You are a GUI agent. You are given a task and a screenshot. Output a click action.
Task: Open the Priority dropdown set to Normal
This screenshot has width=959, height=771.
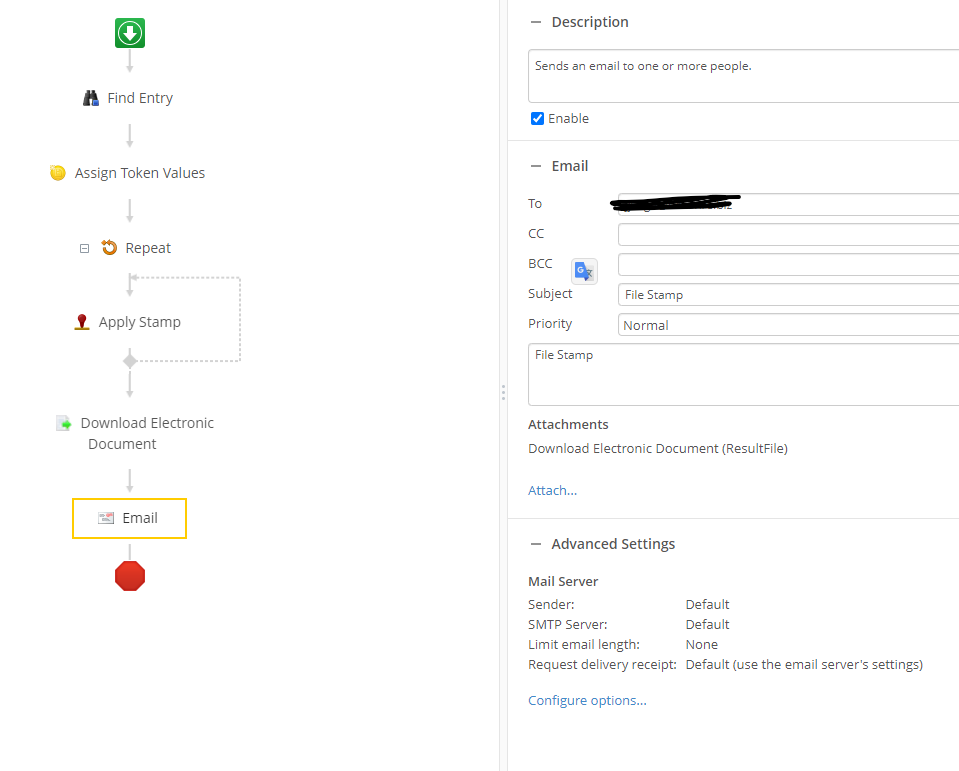(788, 325)
